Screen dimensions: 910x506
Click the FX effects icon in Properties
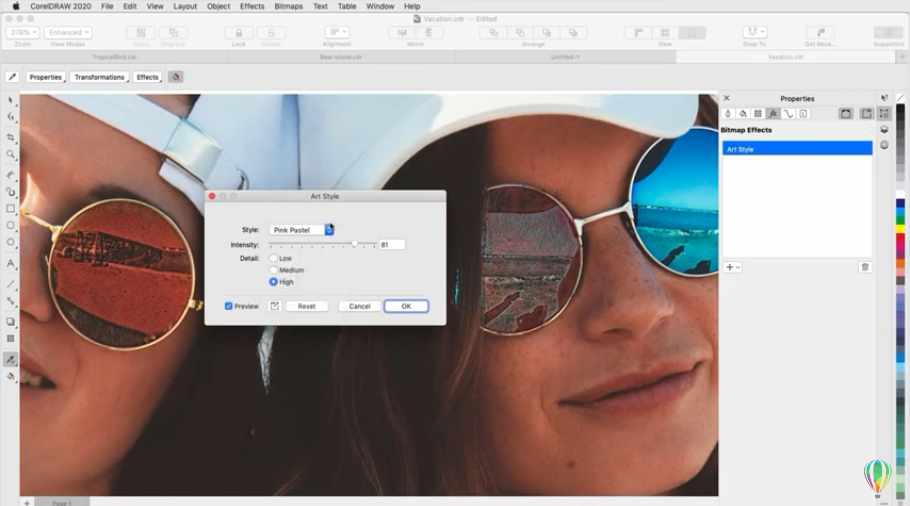point(773,114)
